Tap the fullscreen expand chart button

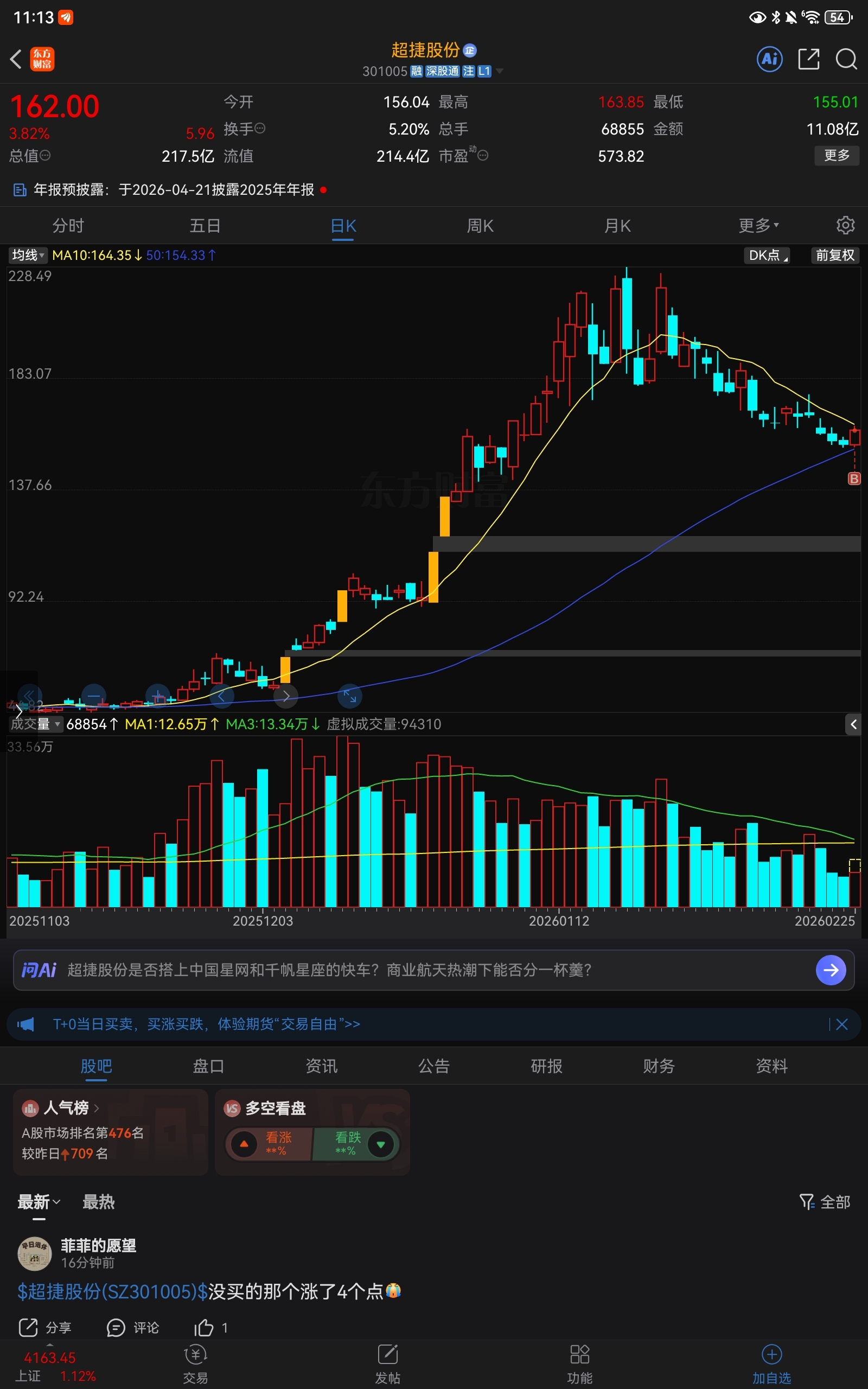[349, 696]
